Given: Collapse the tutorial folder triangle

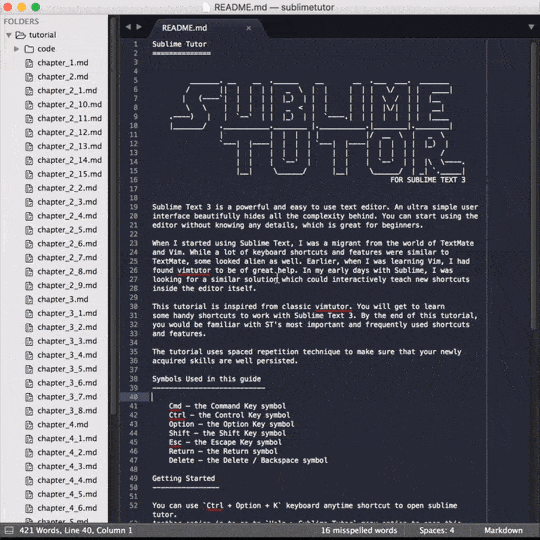Looking at the screenshot, I should 9,35.
